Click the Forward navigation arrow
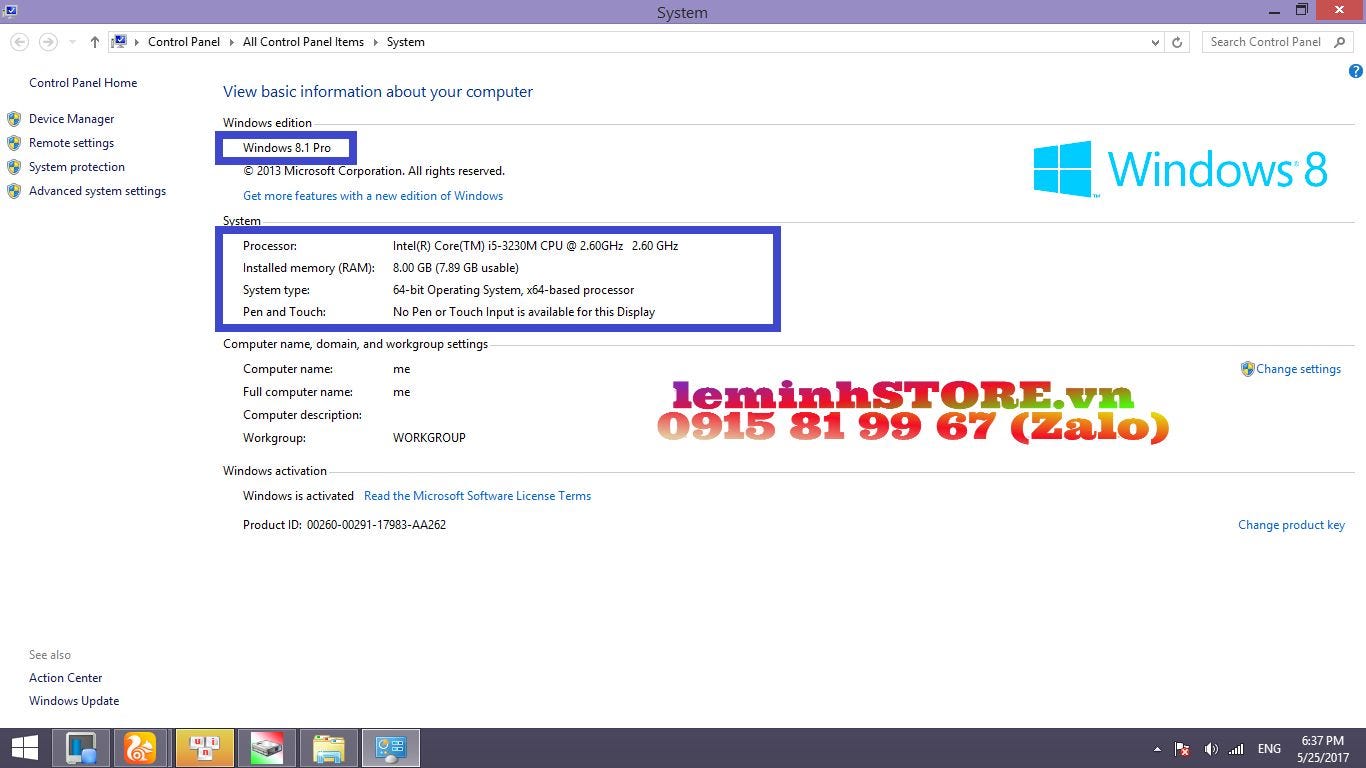This screenshot has width=1366, height=768. (x=48, y=42)
